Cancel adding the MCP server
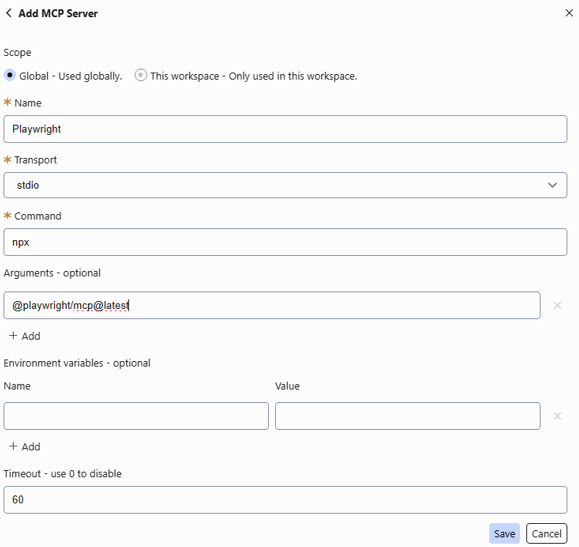 (547, 533)
